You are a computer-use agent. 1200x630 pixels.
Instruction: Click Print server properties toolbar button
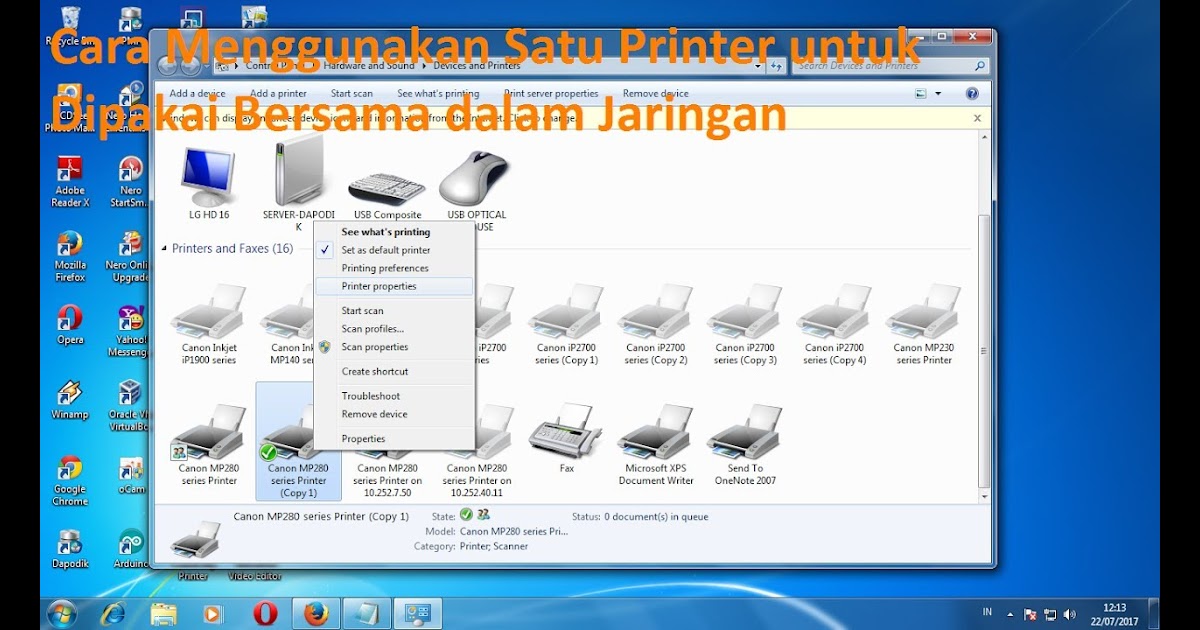pos(550,94)
